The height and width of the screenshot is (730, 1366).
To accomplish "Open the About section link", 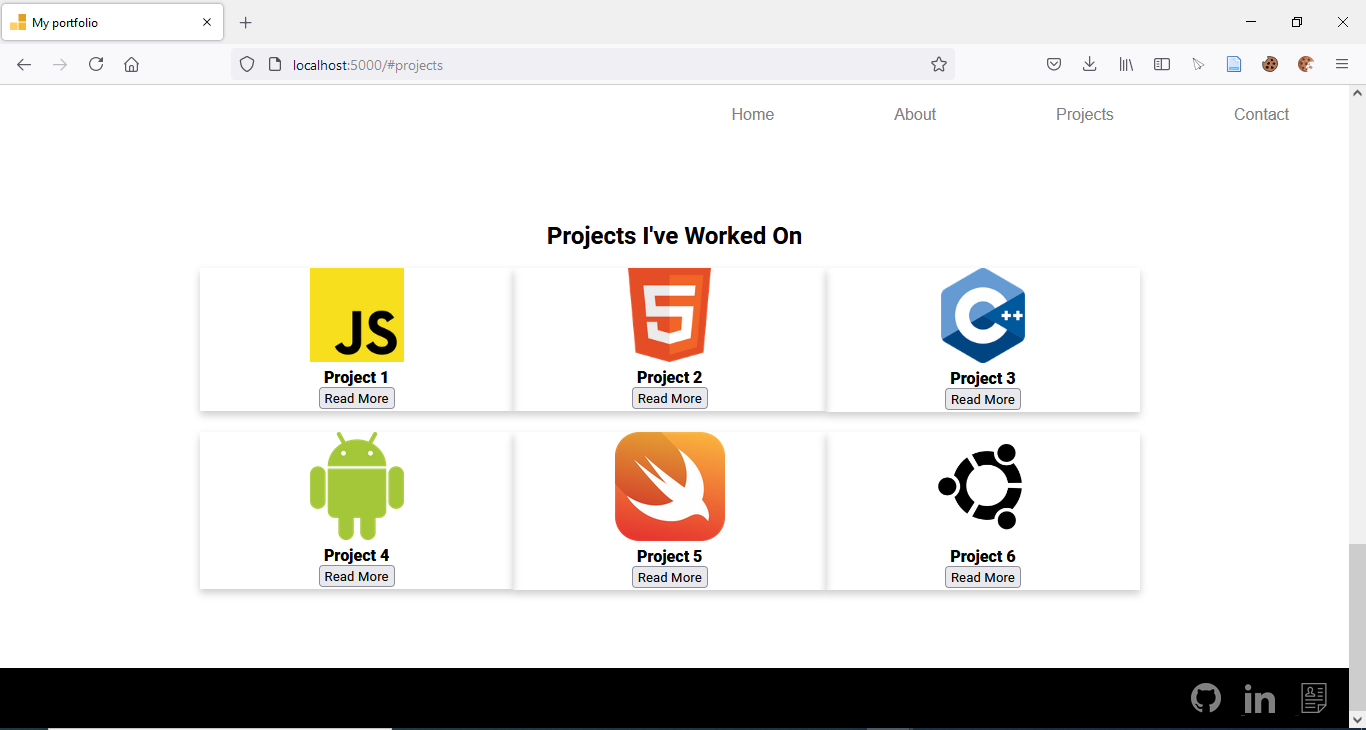I will (915, 115).
